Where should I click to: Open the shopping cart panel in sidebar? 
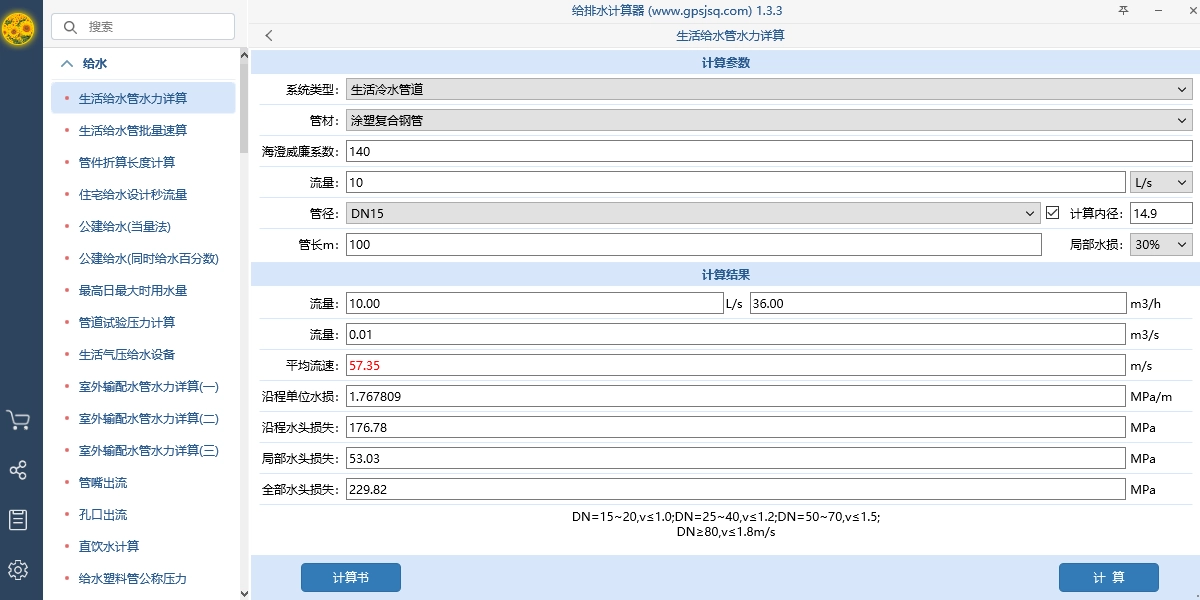(x=18, y=420)
